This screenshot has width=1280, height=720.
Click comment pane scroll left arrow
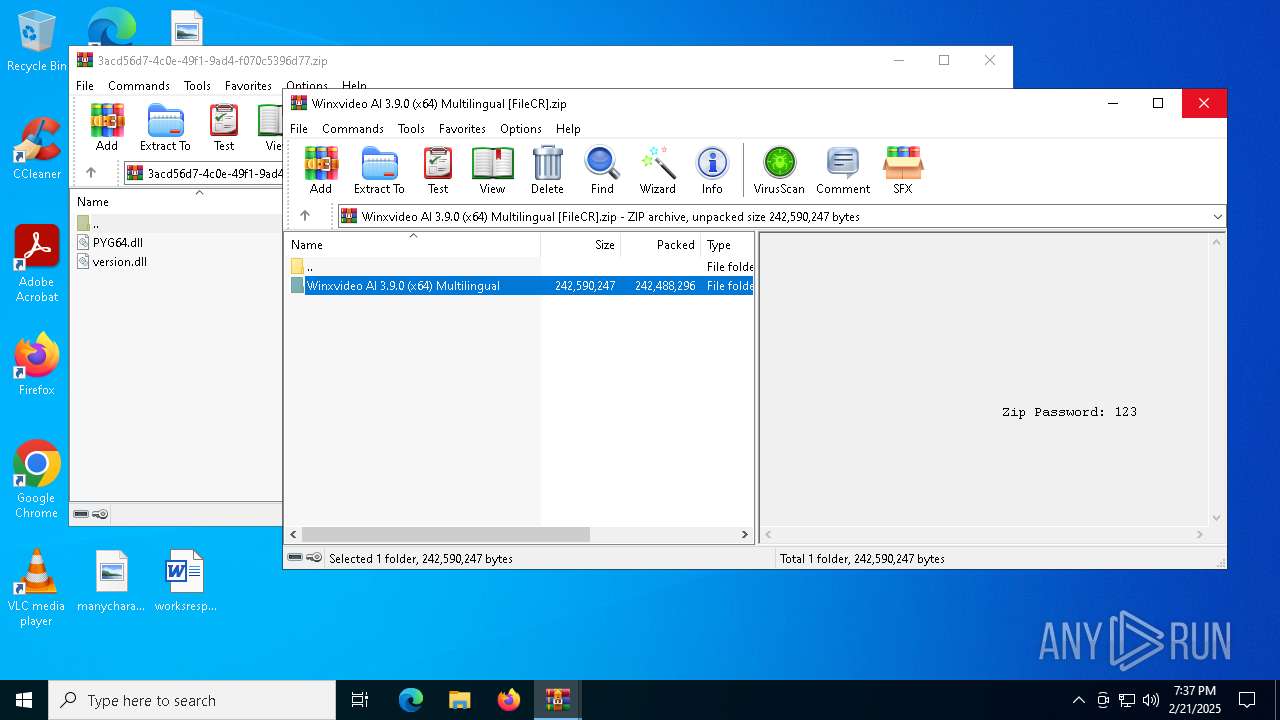[x=768, y=535]
